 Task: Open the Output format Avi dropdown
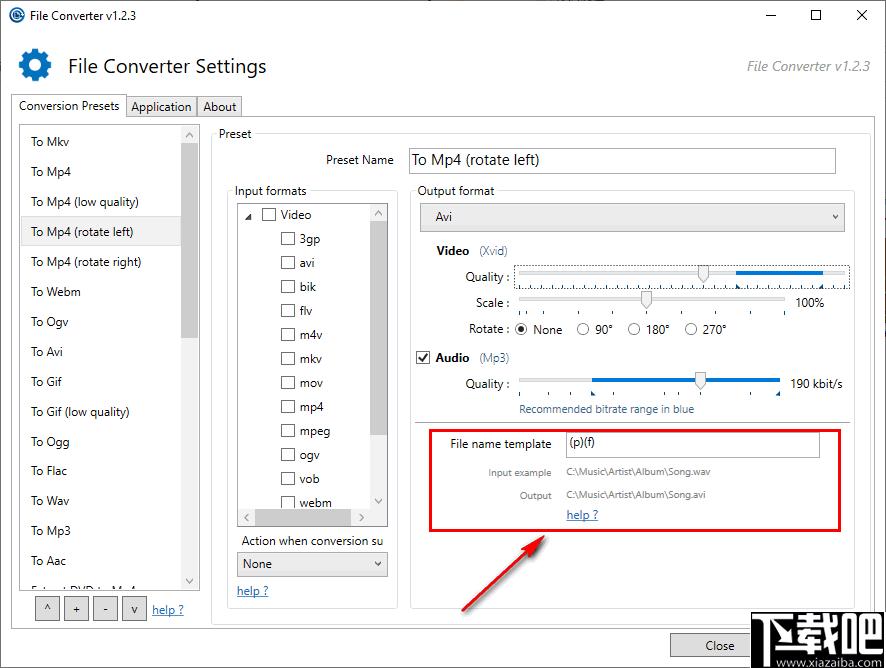[x=632, y=217]
